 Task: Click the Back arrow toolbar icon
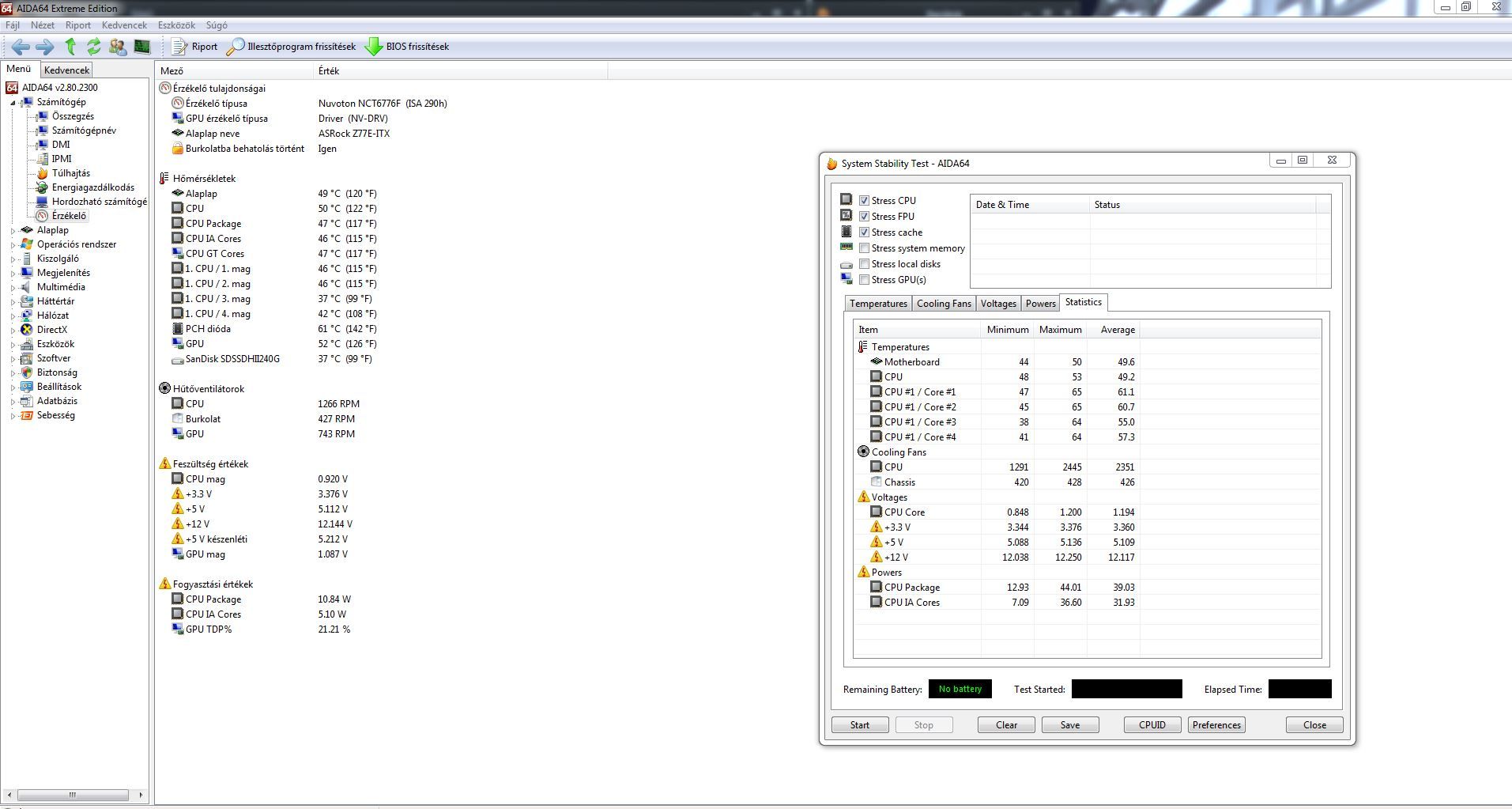point(21,47)
